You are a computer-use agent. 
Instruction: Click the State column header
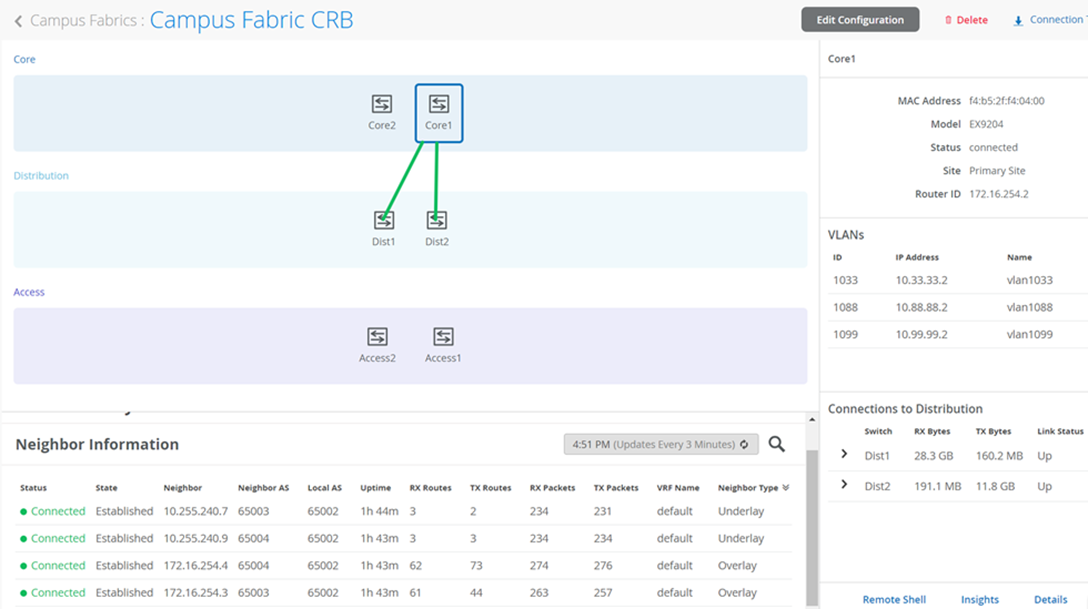click(x=106, y=488)
